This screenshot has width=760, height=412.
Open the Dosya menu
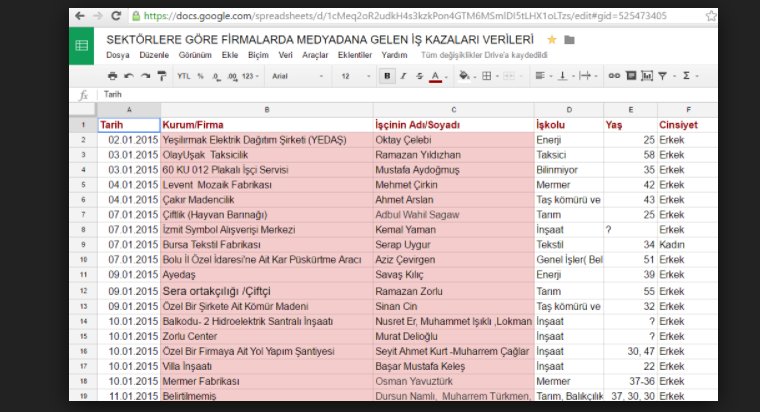pyautogui.click(x=118, y=55)
